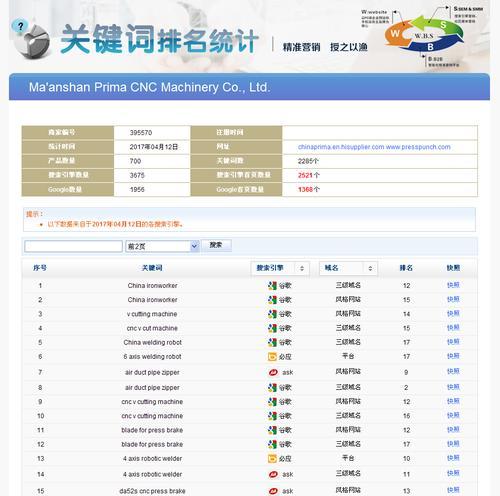Click keyword cnc v cut machine

click(x=152, y=328)
